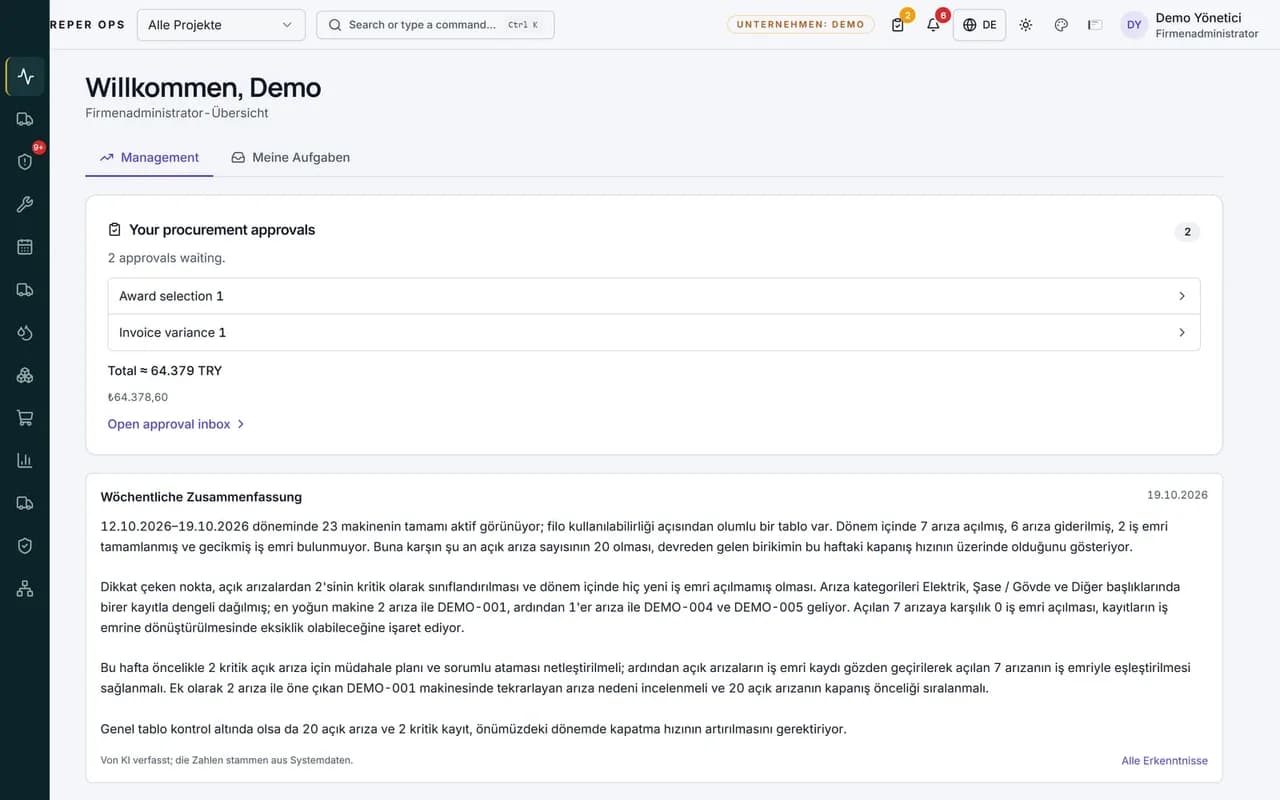Follow the Open approval inbox link
1280x800 pixels.
tap(176, 424)
